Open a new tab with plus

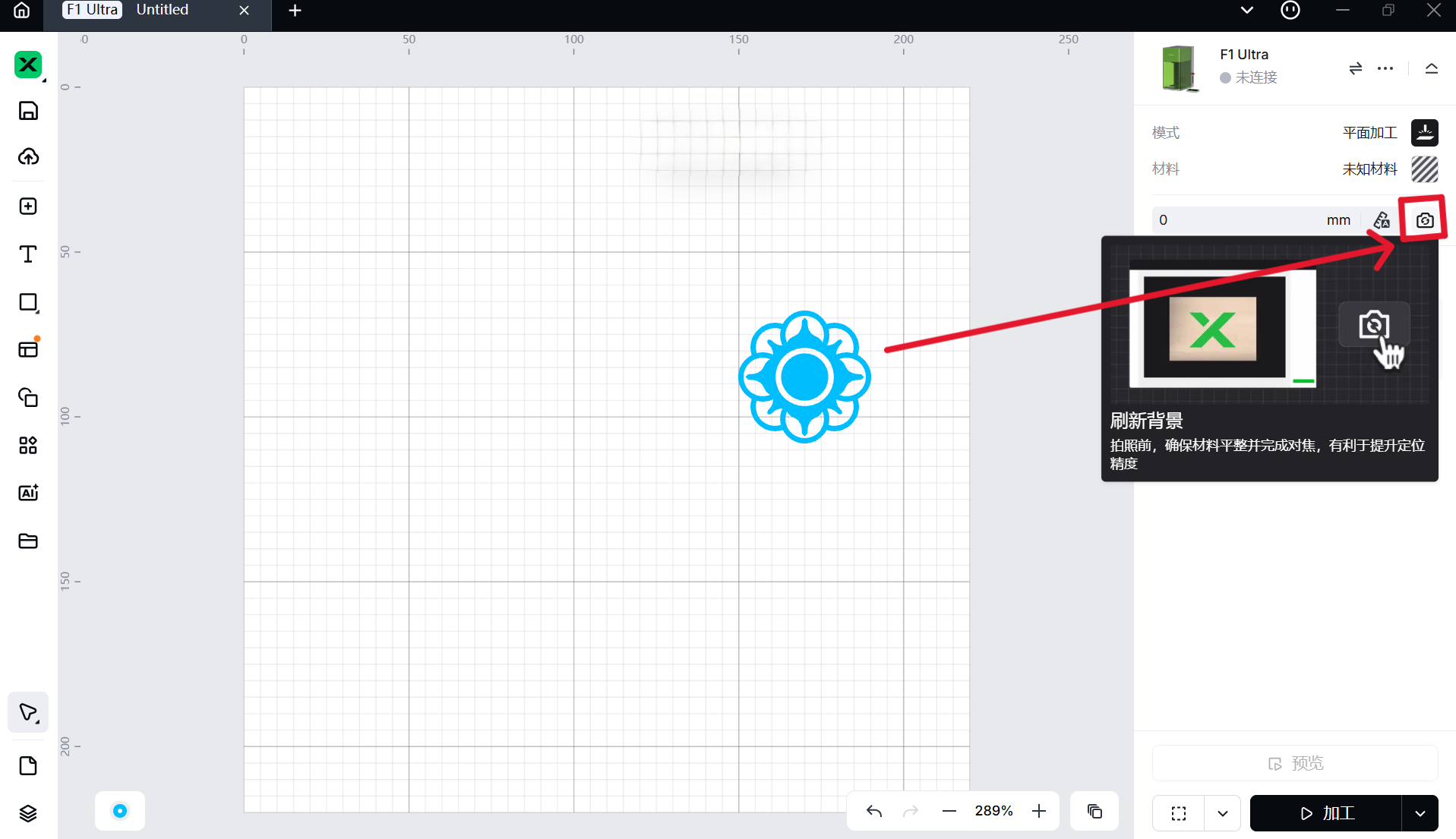coord(295,10)
